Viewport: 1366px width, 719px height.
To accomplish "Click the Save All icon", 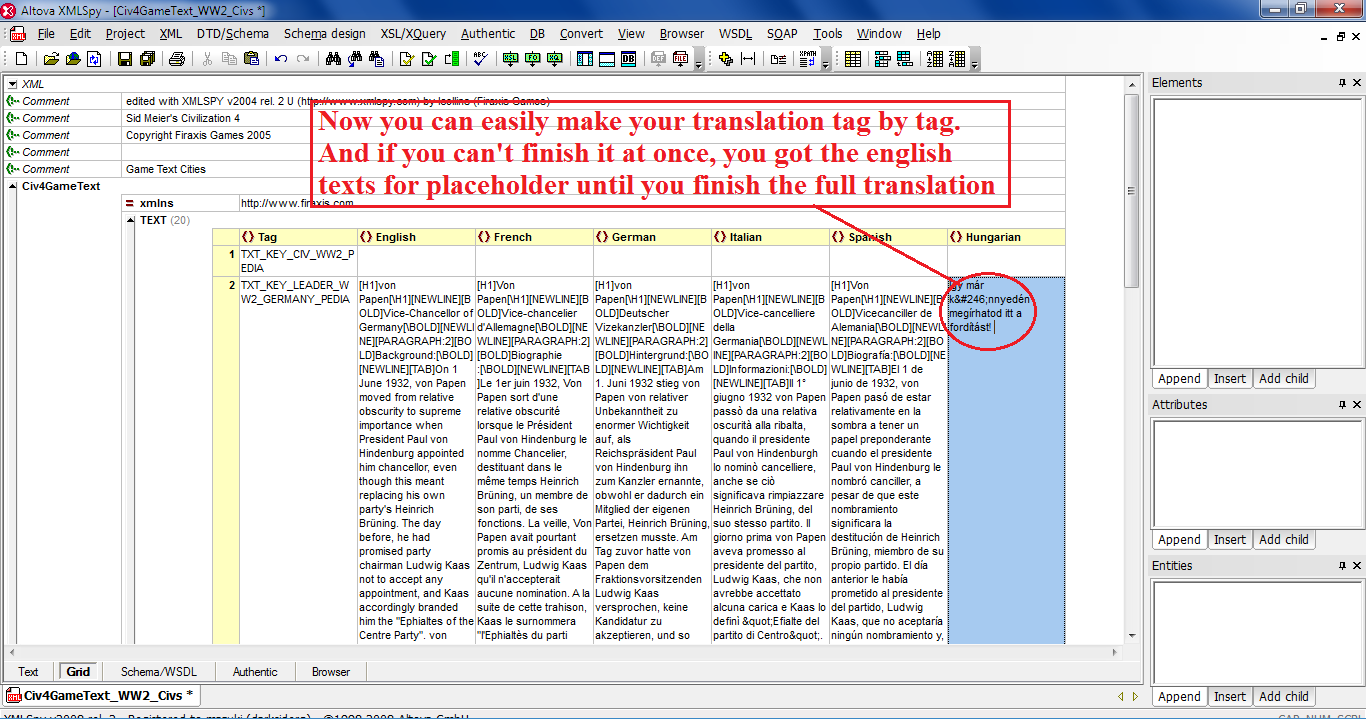I will [148, 59].
